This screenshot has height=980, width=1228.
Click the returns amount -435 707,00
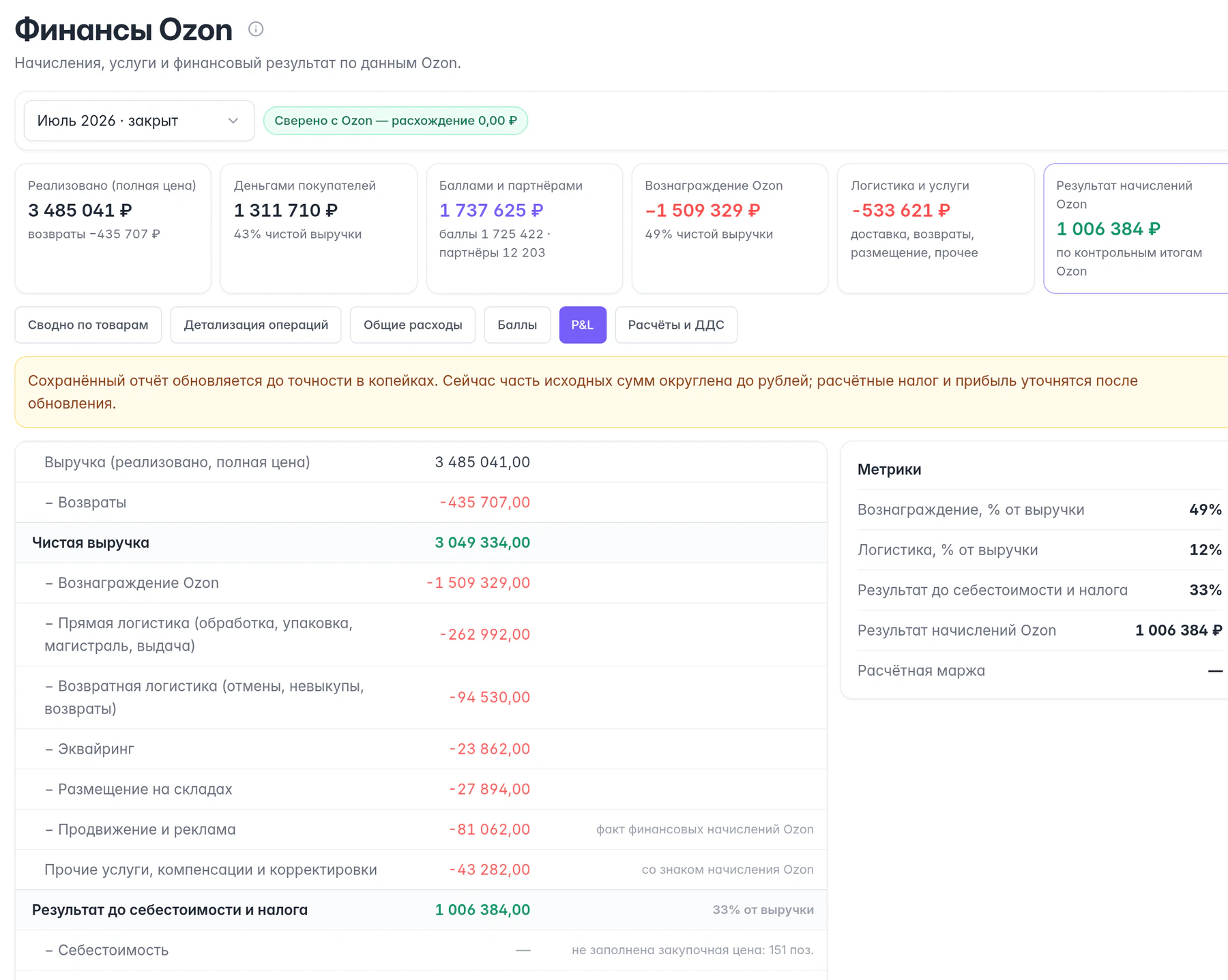[x=485, y=503]
